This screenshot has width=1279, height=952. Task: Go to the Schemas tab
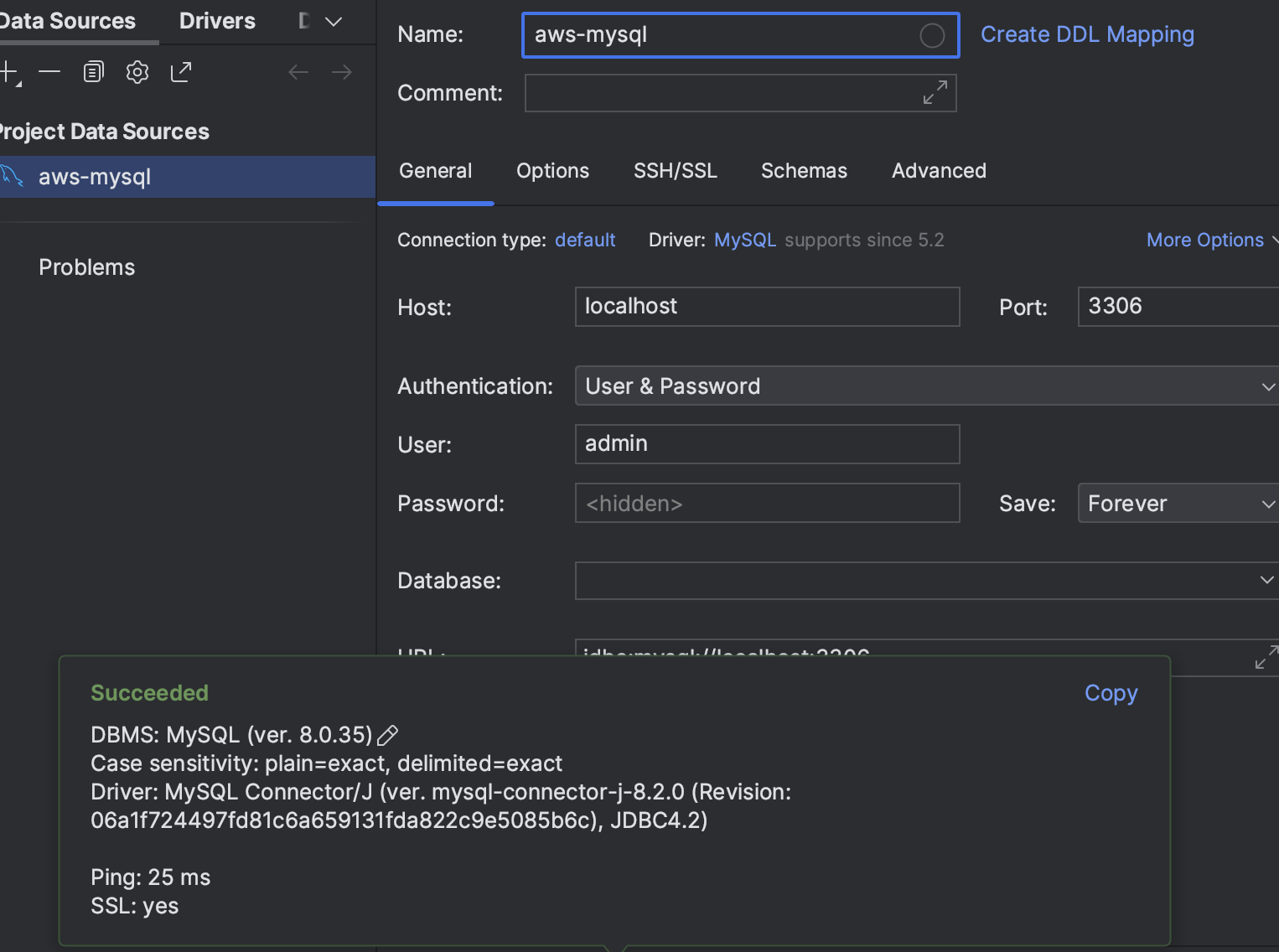coord(805,171)
